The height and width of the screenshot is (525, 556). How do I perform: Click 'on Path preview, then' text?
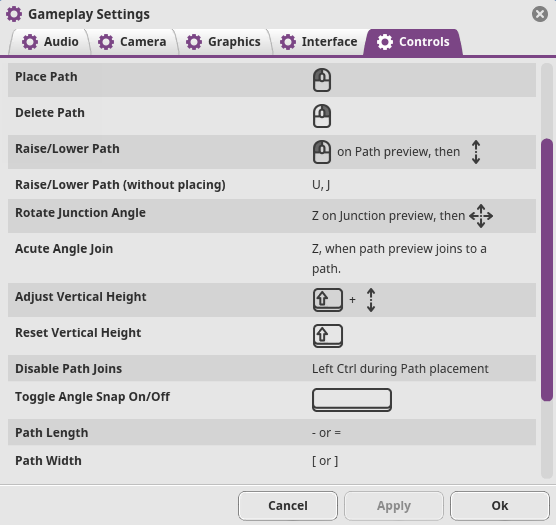[x=398, y=152]
